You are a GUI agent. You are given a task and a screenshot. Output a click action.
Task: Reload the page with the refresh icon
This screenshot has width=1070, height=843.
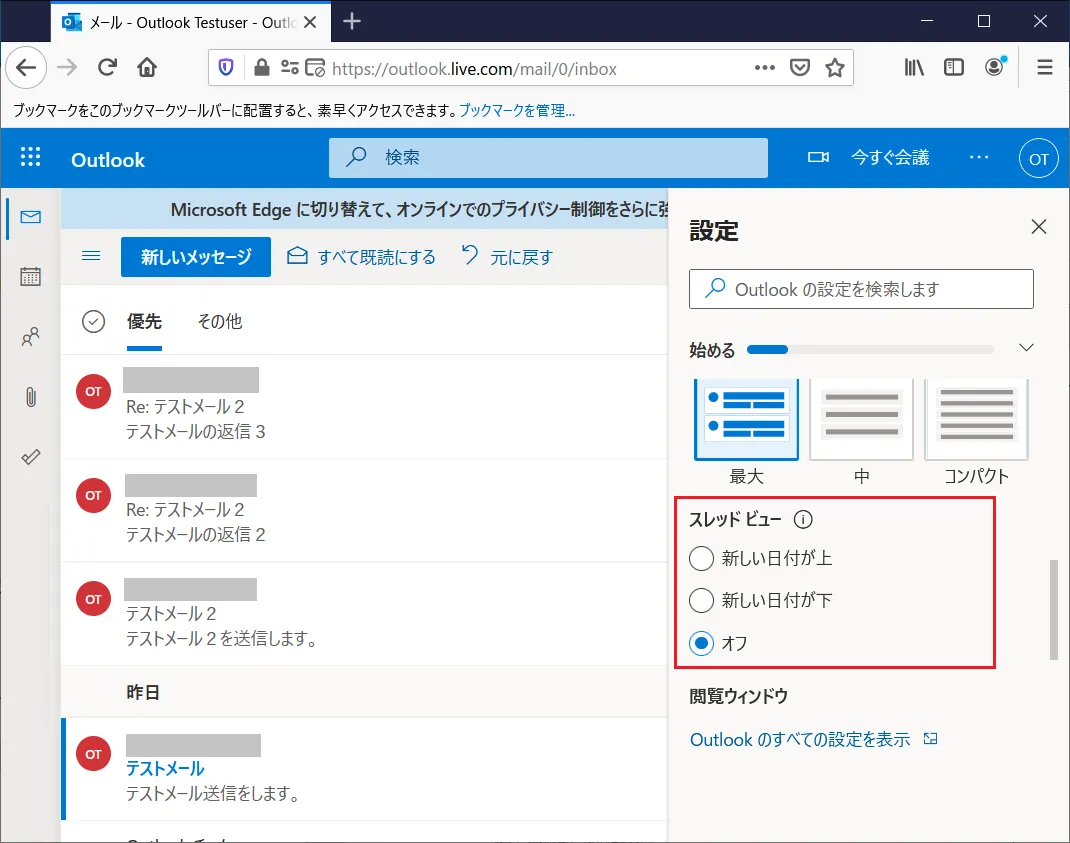click(107, 68)
